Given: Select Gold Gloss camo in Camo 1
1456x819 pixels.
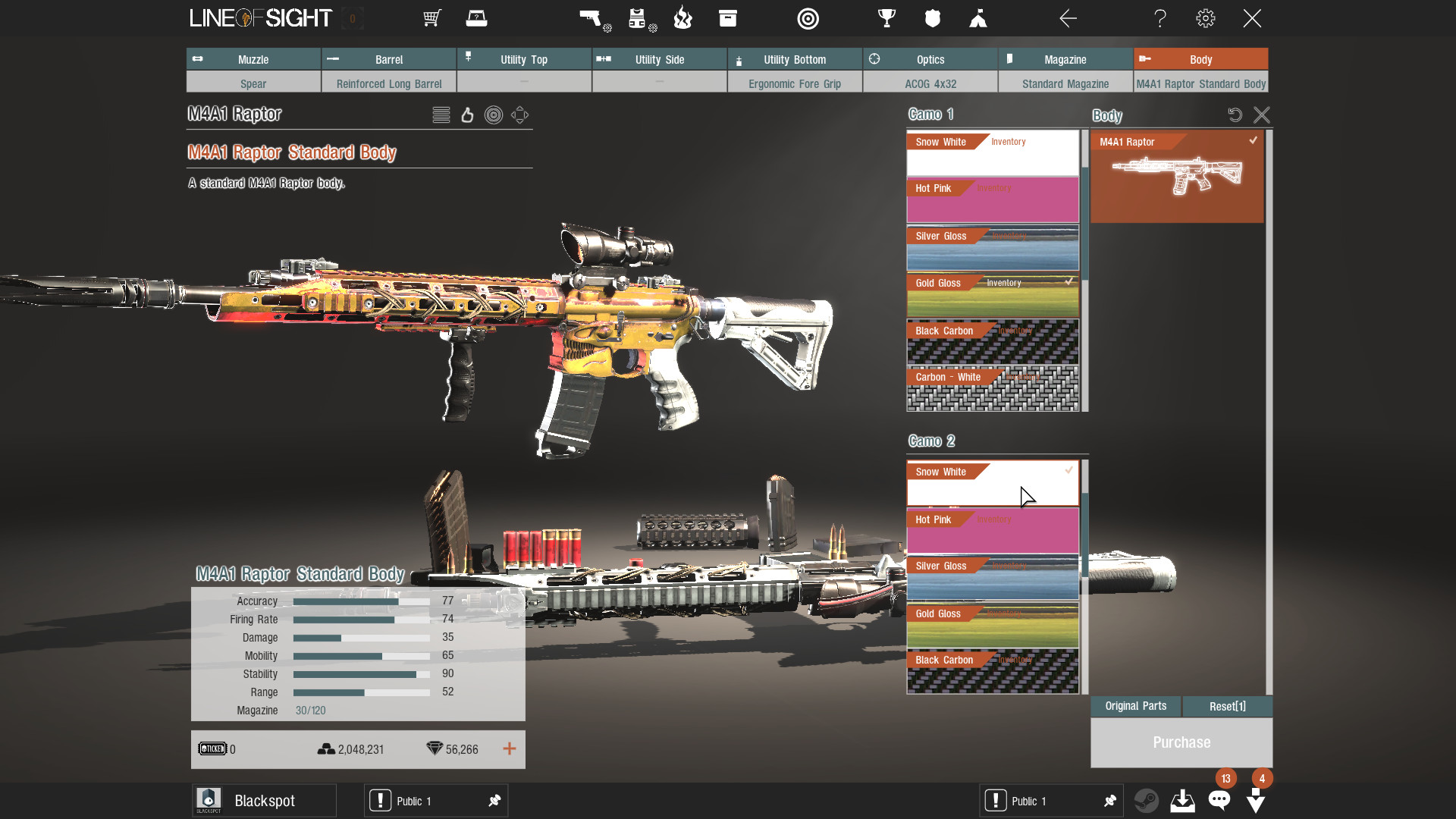Looking at the screenshot, I should (992, 294).
